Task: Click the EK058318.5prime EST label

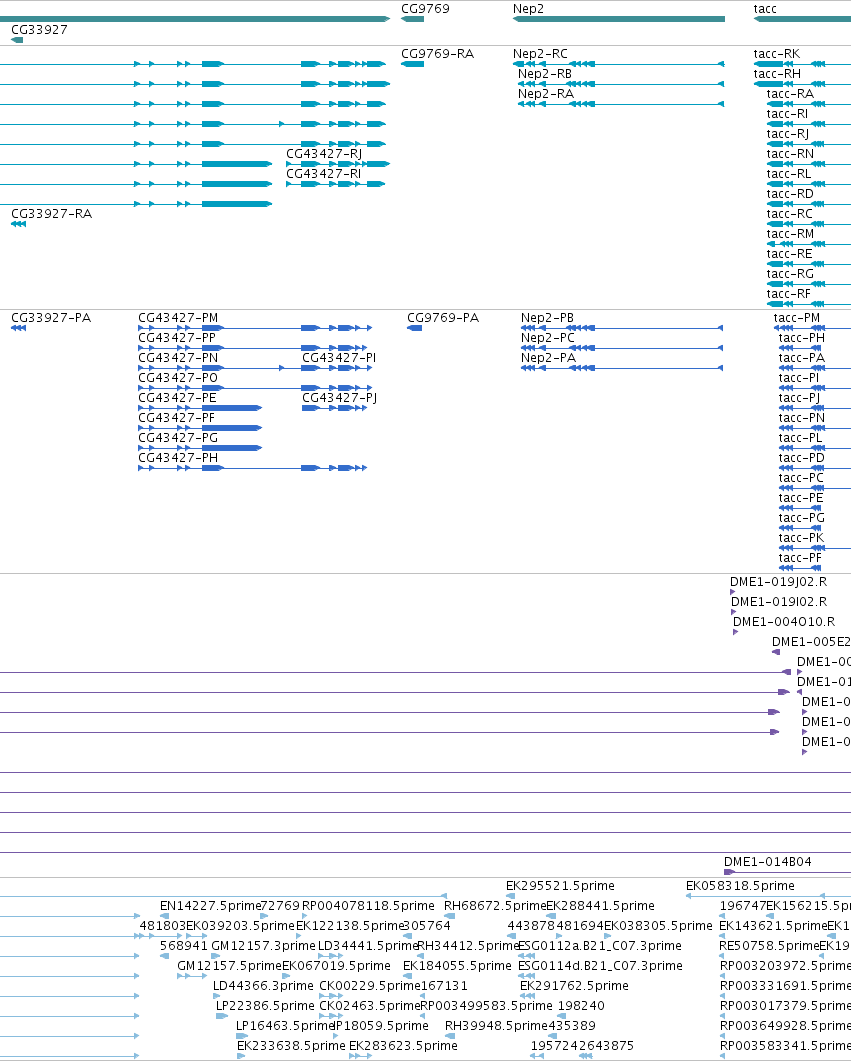Action: pyautogui.click(x=740, y=886)
